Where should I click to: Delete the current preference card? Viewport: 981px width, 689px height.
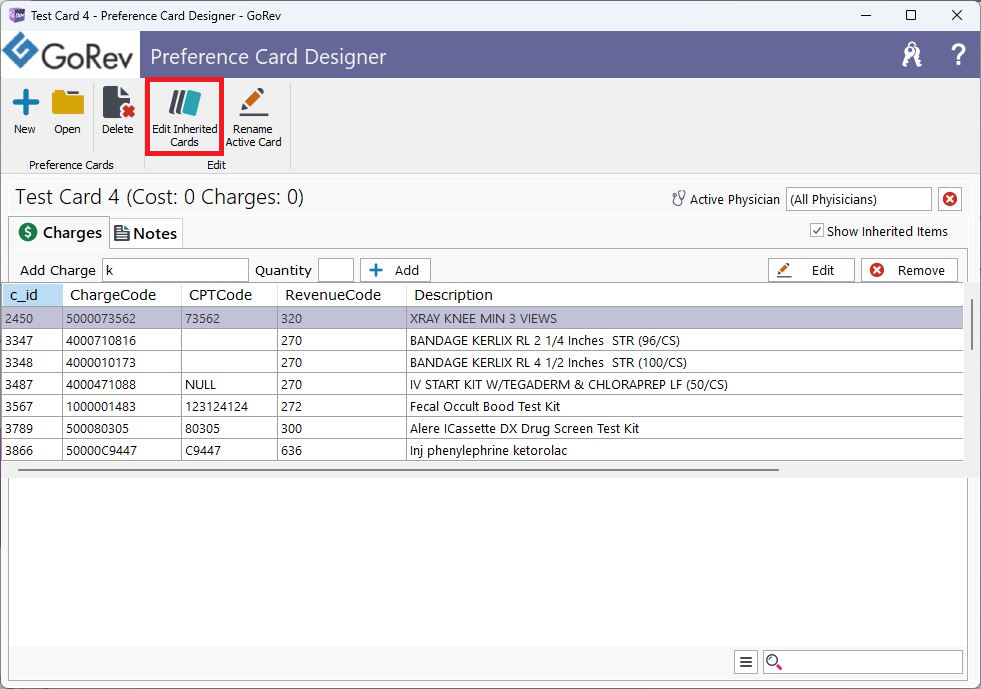pos(118,112)
